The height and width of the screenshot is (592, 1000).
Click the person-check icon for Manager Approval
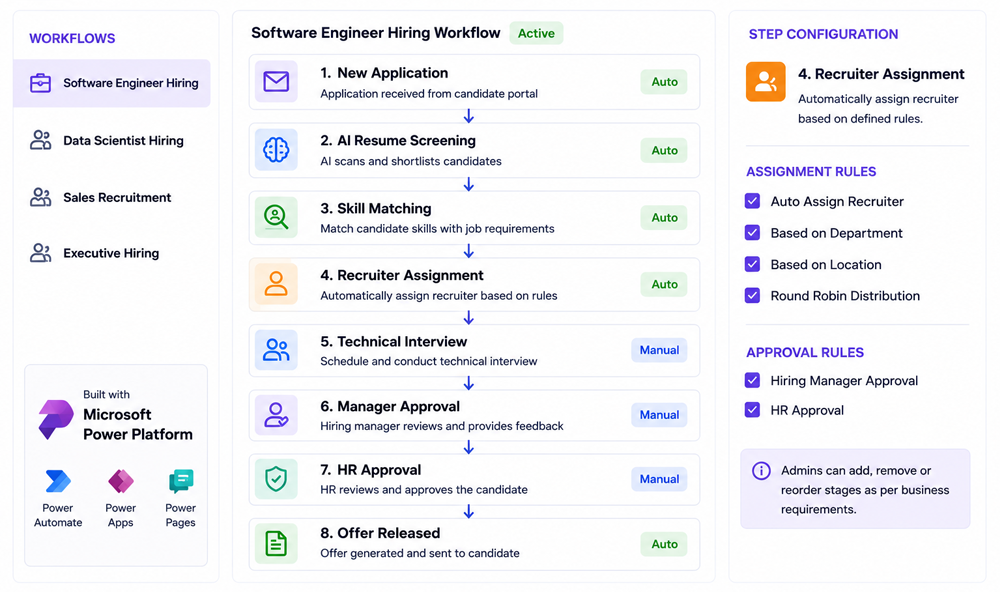(276, 415)
